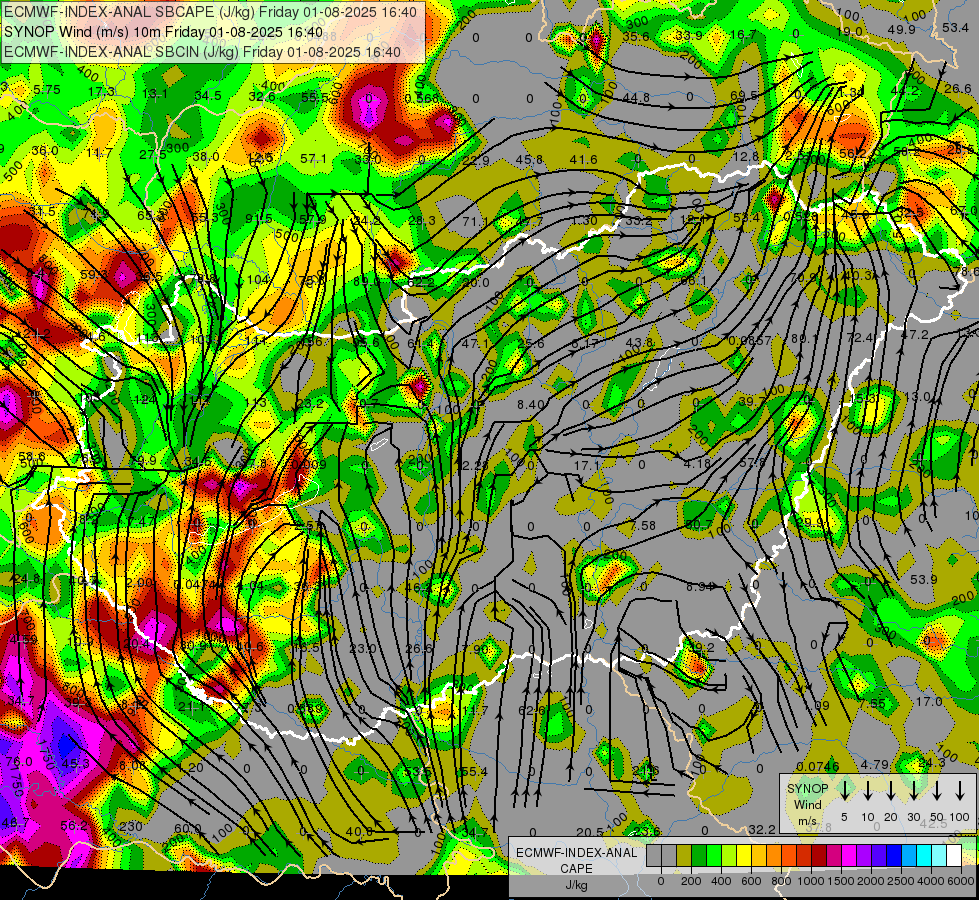The height and width of the screenshot is (900, 979).
Task: Click the map value '17.1'
Action: pyautogui.click(x=586, y=465)
